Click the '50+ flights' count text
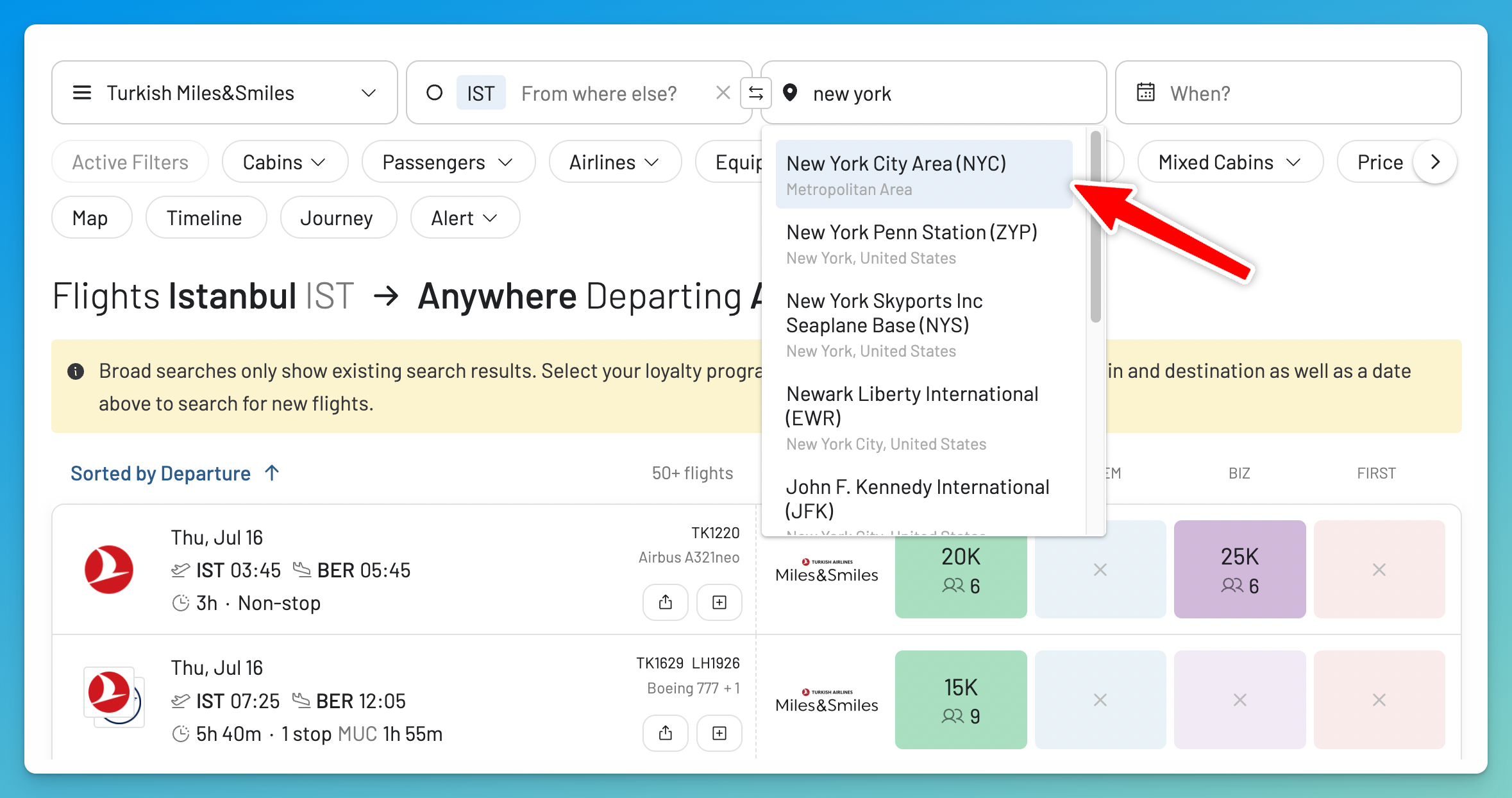The image size is (1512, 798). click(x=692, y=473)
